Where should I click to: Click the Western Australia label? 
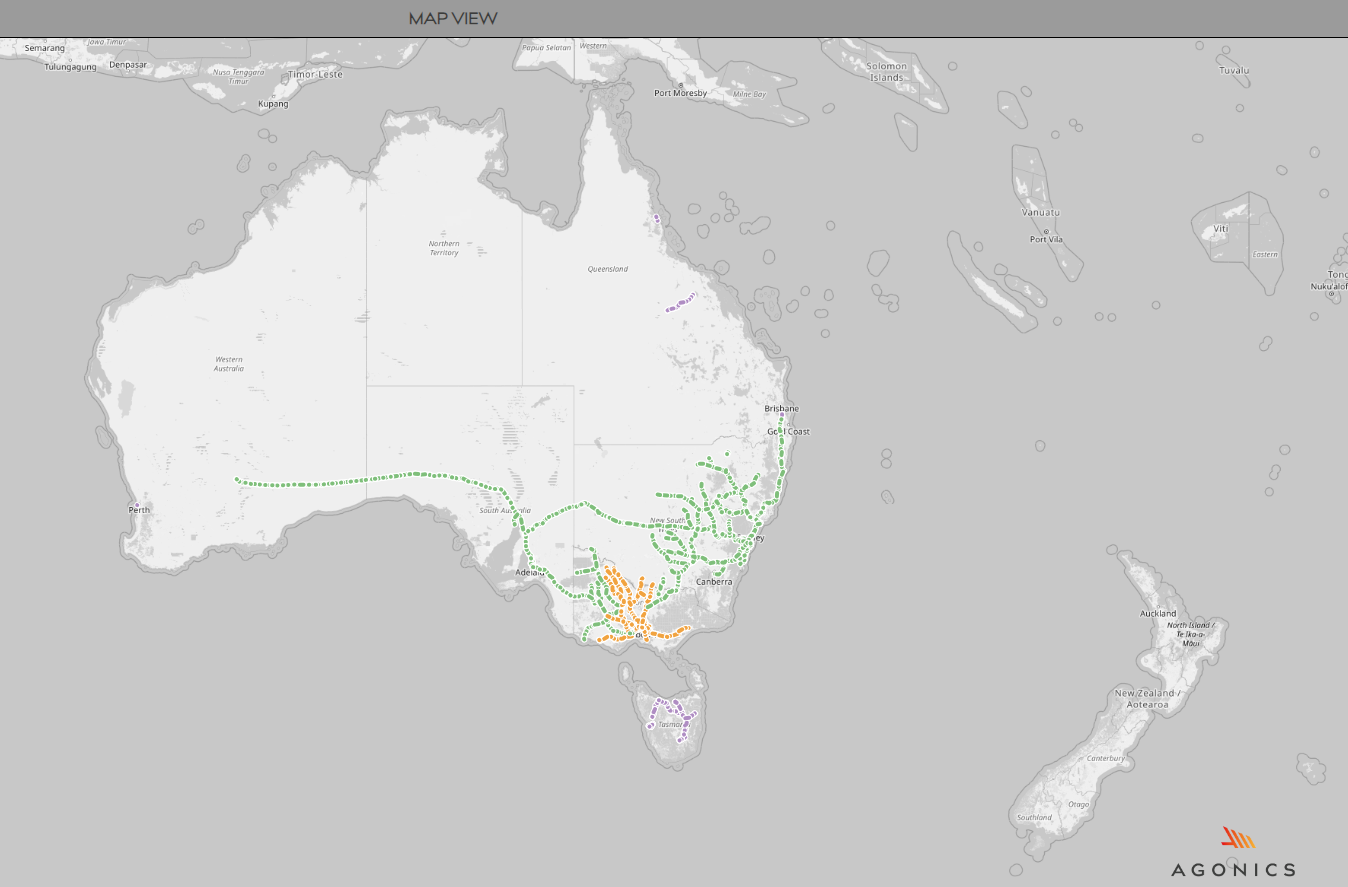click(x=229, y=364)
